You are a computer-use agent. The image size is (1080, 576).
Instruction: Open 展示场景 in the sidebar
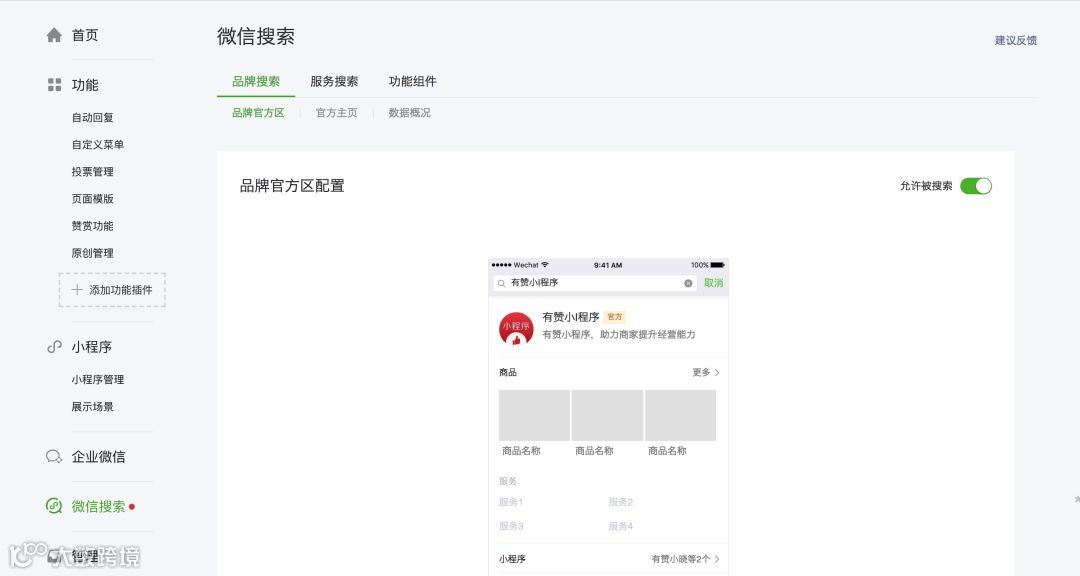click(92, 407)
